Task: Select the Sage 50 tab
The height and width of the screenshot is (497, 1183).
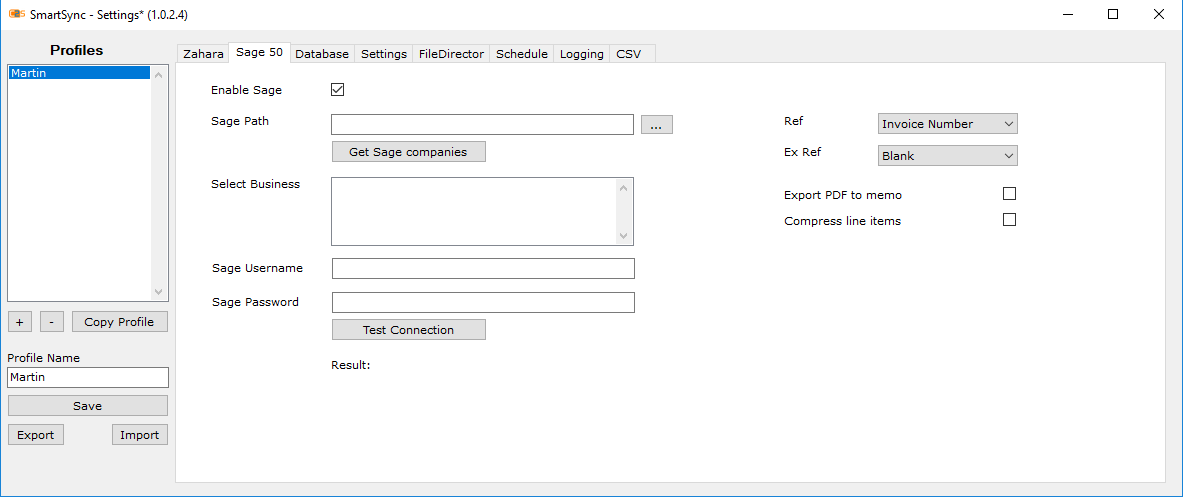Action: click(260, 52)
